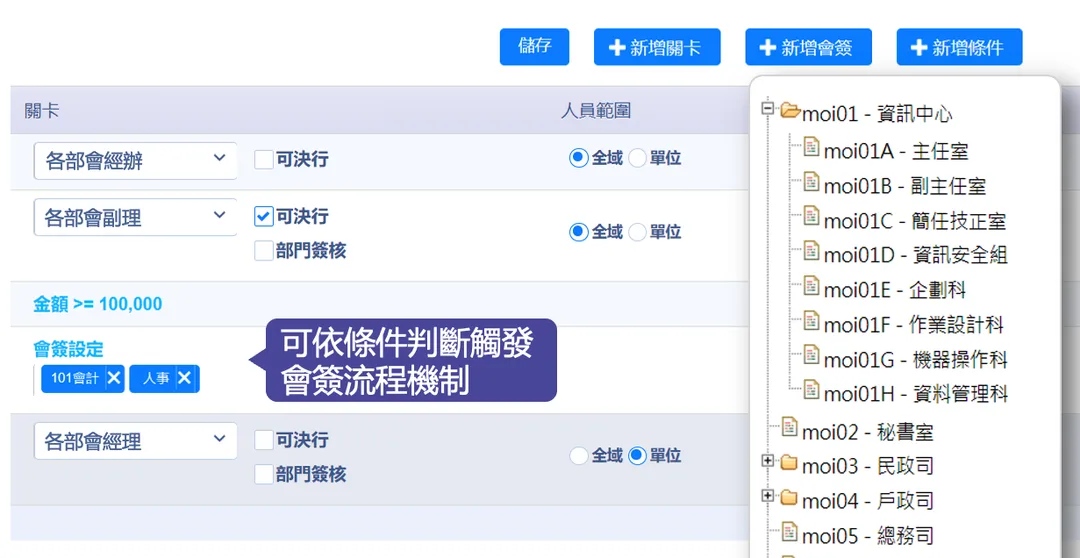Click the document icon of moi05 總務司

790,531
